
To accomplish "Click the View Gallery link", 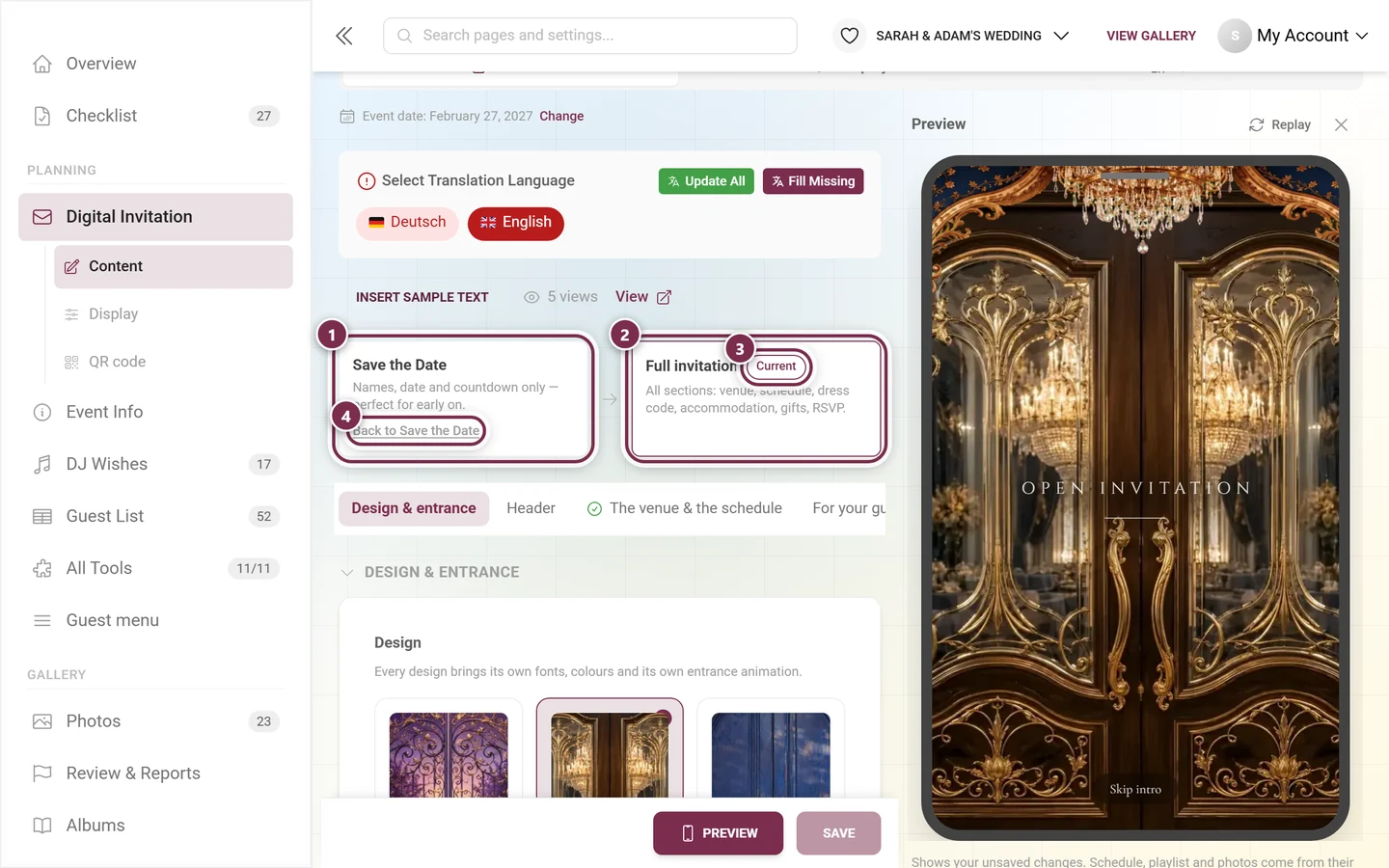I will (1151, 36).
